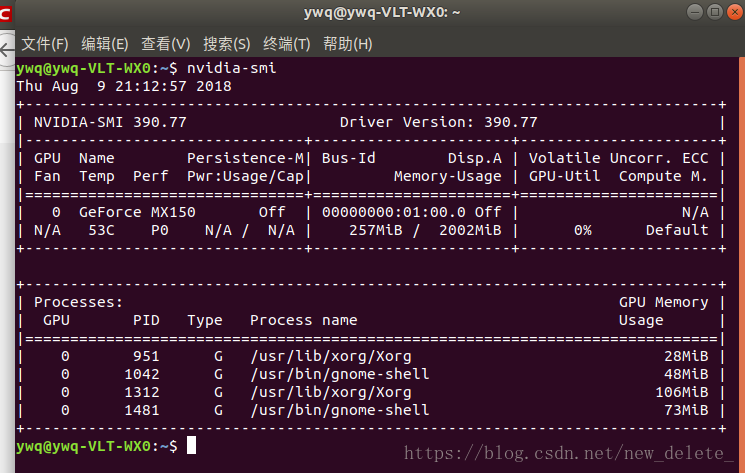Click the ywq@ywq-VLT-WX0 window title bar
This screenshot has height=473, width=745.
click(x=382, y=12)
